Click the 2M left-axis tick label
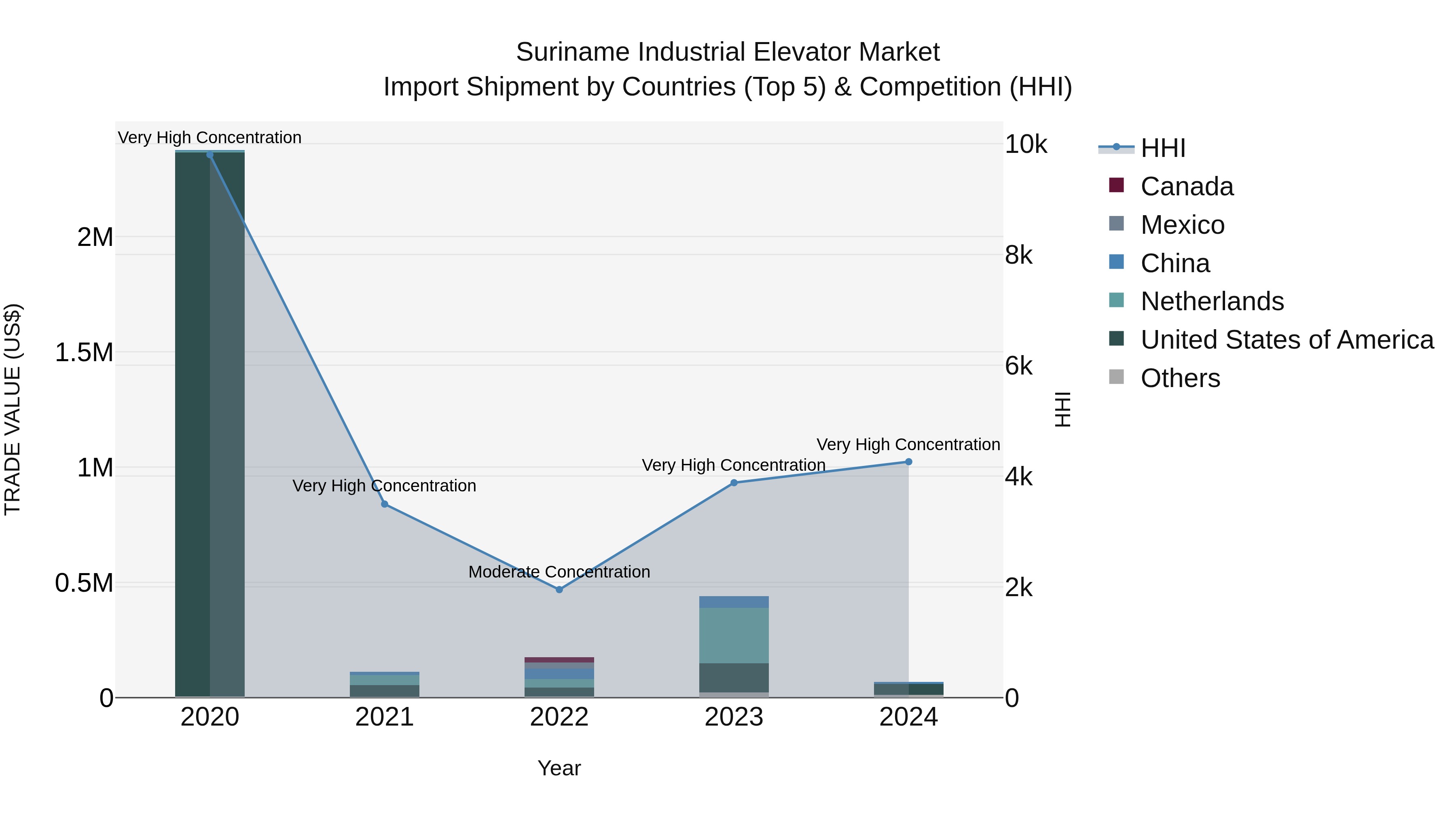The image size is (1456, 819). (95, 237)
